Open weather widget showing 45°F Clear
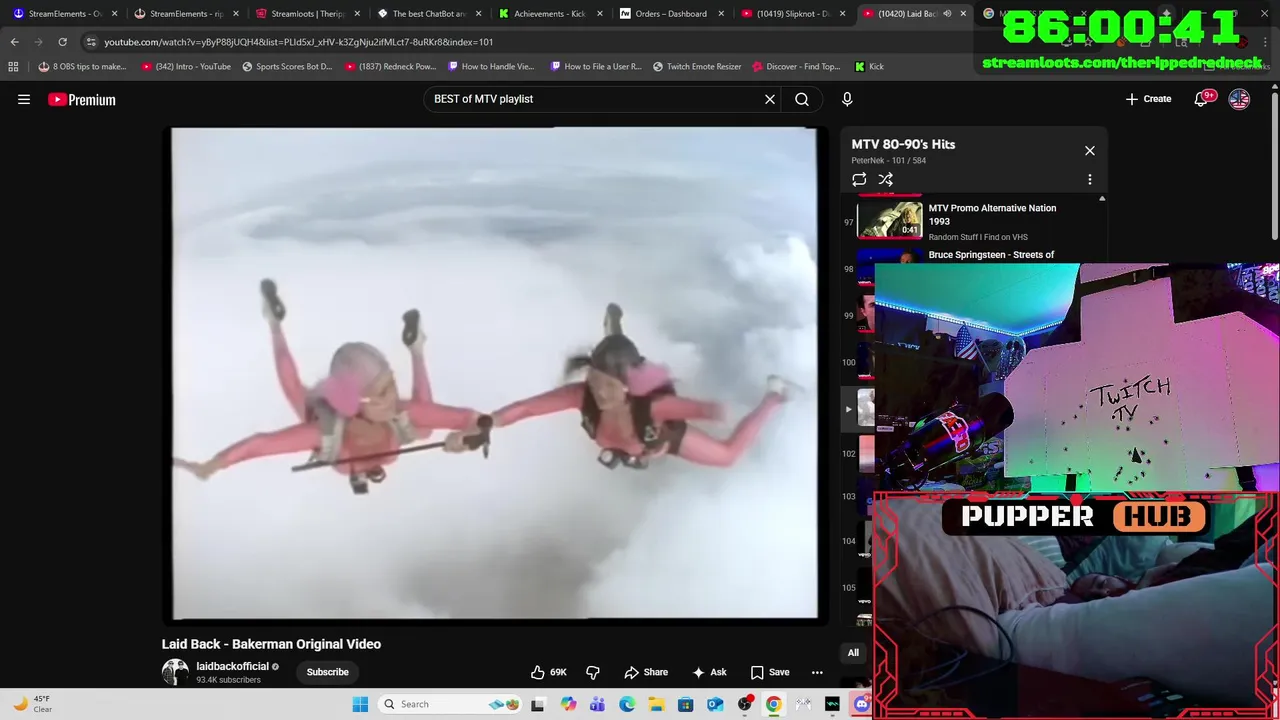The height and width of the screenshot is (720, 1280). 32,704
